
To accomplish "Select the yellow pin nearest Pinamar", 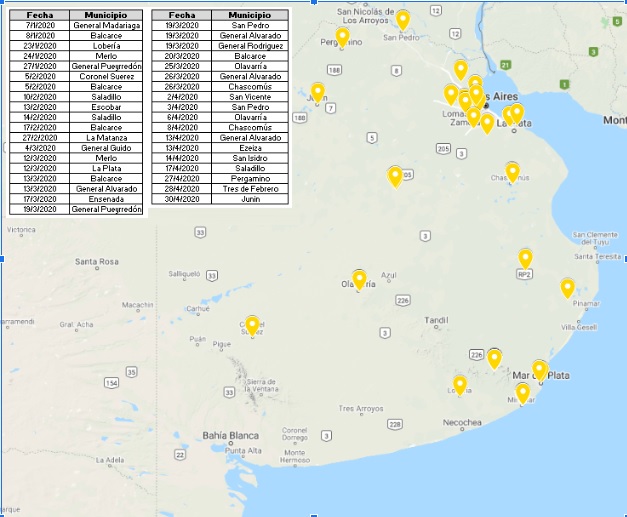I will click(568, 288).
